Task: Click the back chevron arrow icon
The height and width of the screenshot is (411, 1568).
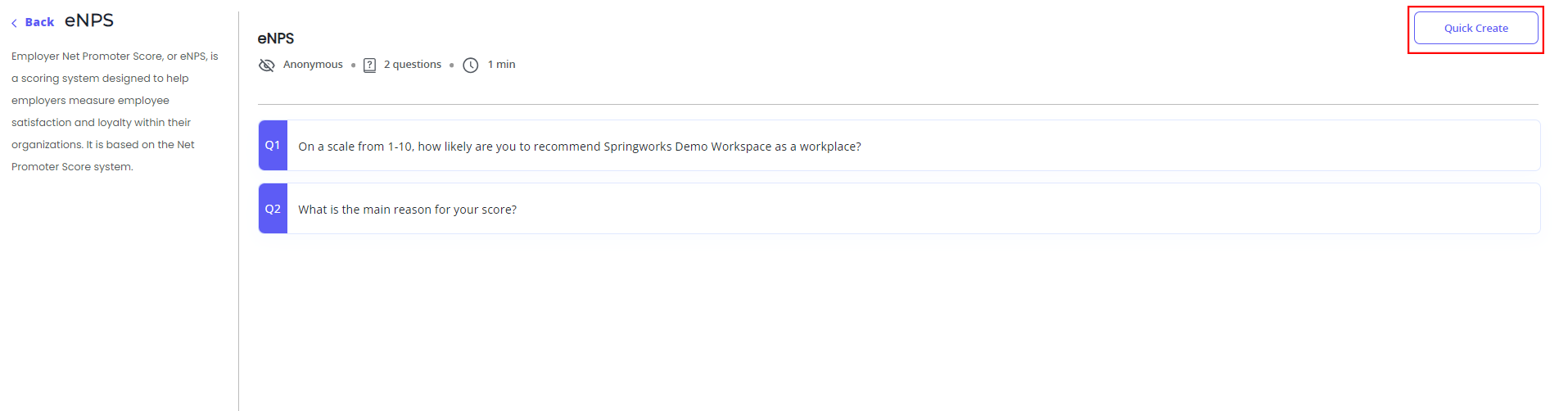Action: point(14,23)
